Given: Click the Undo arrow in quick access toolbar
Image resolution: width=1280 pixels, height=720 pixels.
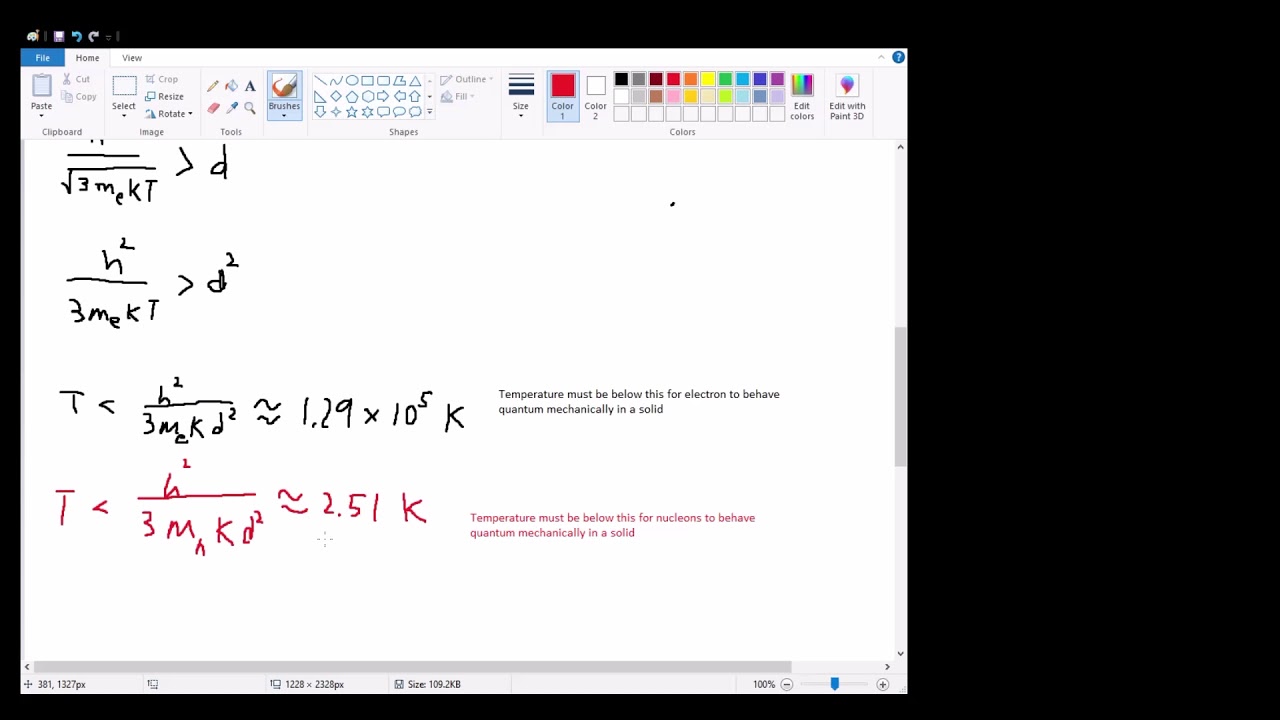Looking at the screenshot, I should (76, 36).
